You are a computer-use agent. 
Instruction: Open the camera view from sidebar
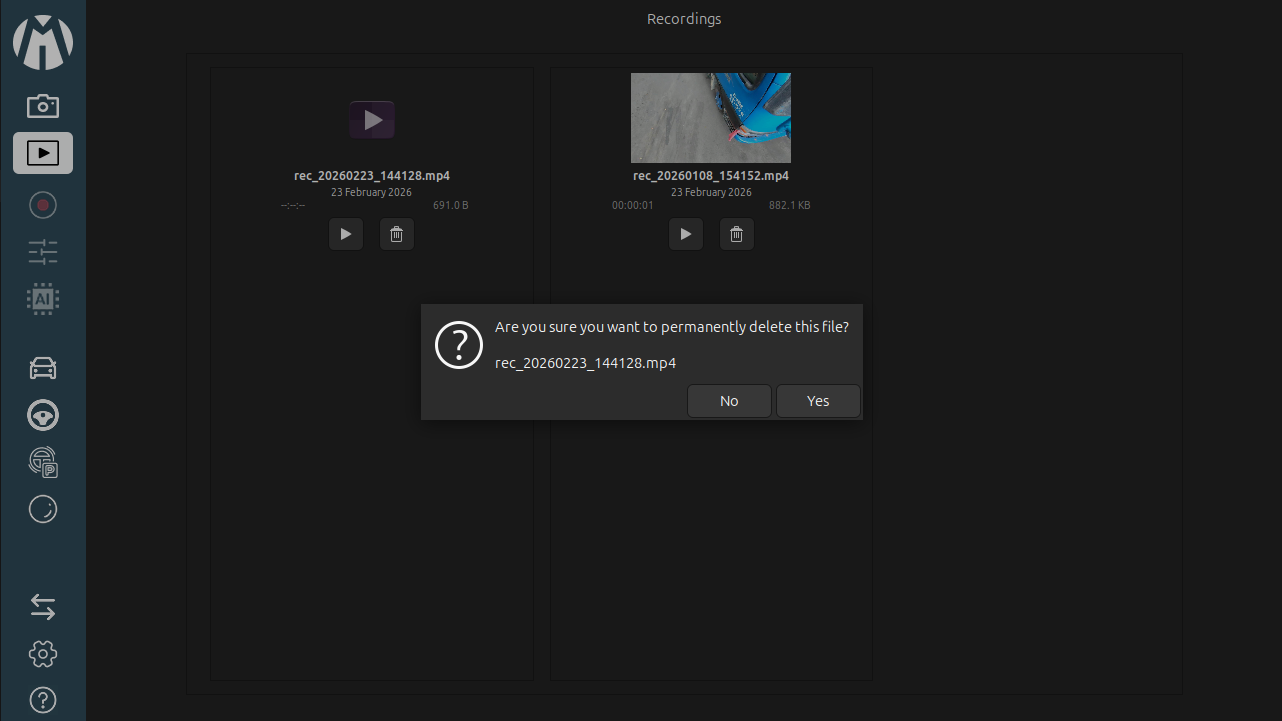(43, 105)
